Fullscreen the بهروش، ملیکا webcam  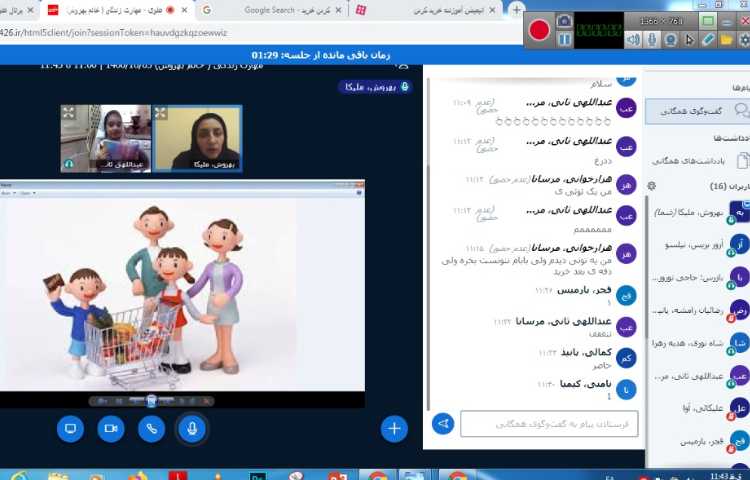click(160, 113)
